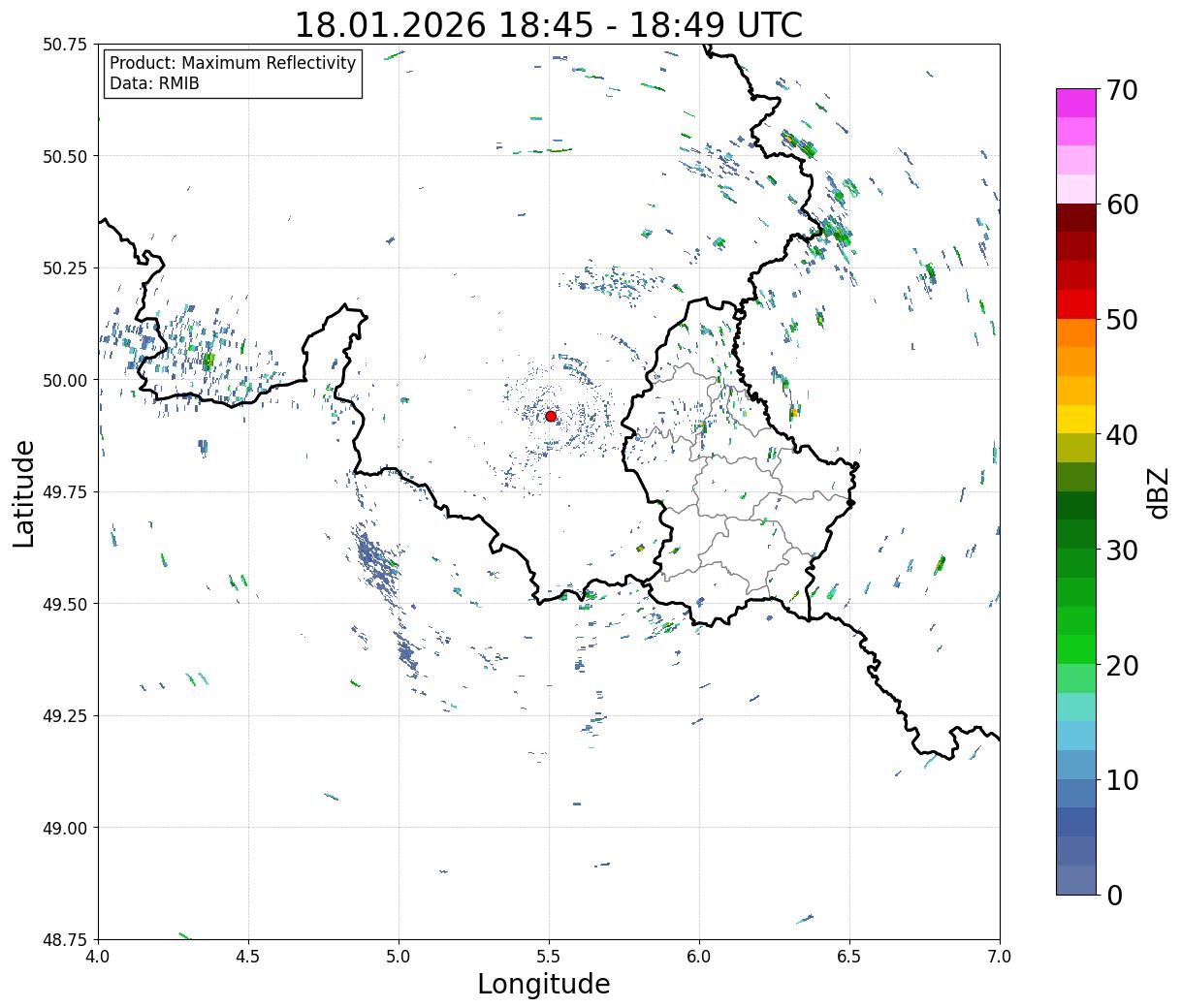Click the bright green colorbar segment above 20
The image size is (1182, 1008).
click(x=1076, y=649)
